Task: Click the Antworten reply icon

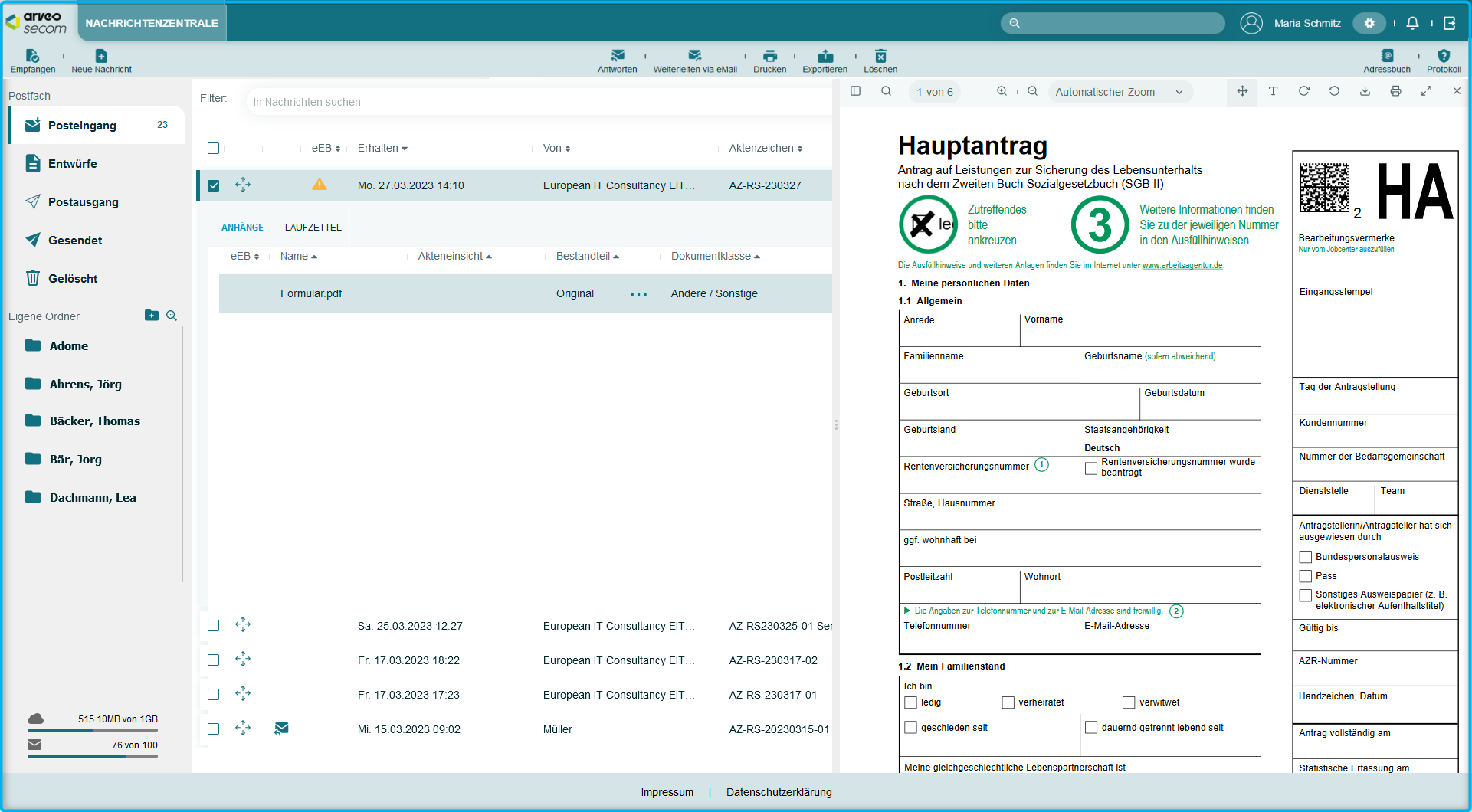Action: point(617,56)
